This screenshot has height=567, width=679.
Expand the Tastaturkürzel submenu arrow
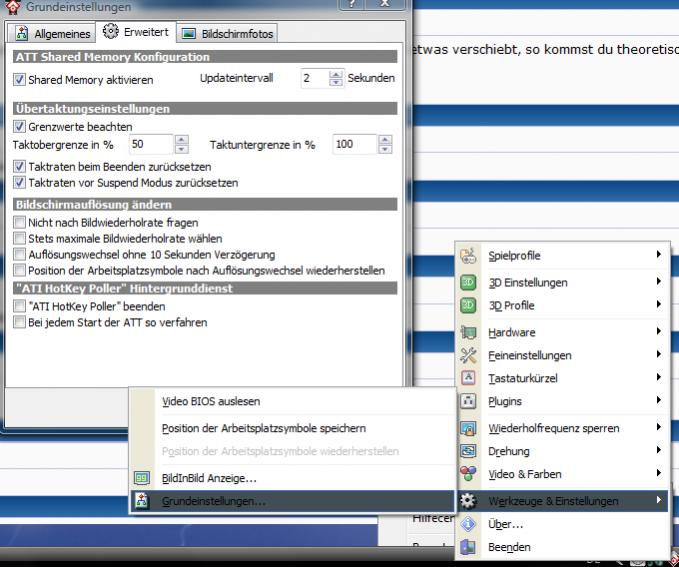coord(658,377)
